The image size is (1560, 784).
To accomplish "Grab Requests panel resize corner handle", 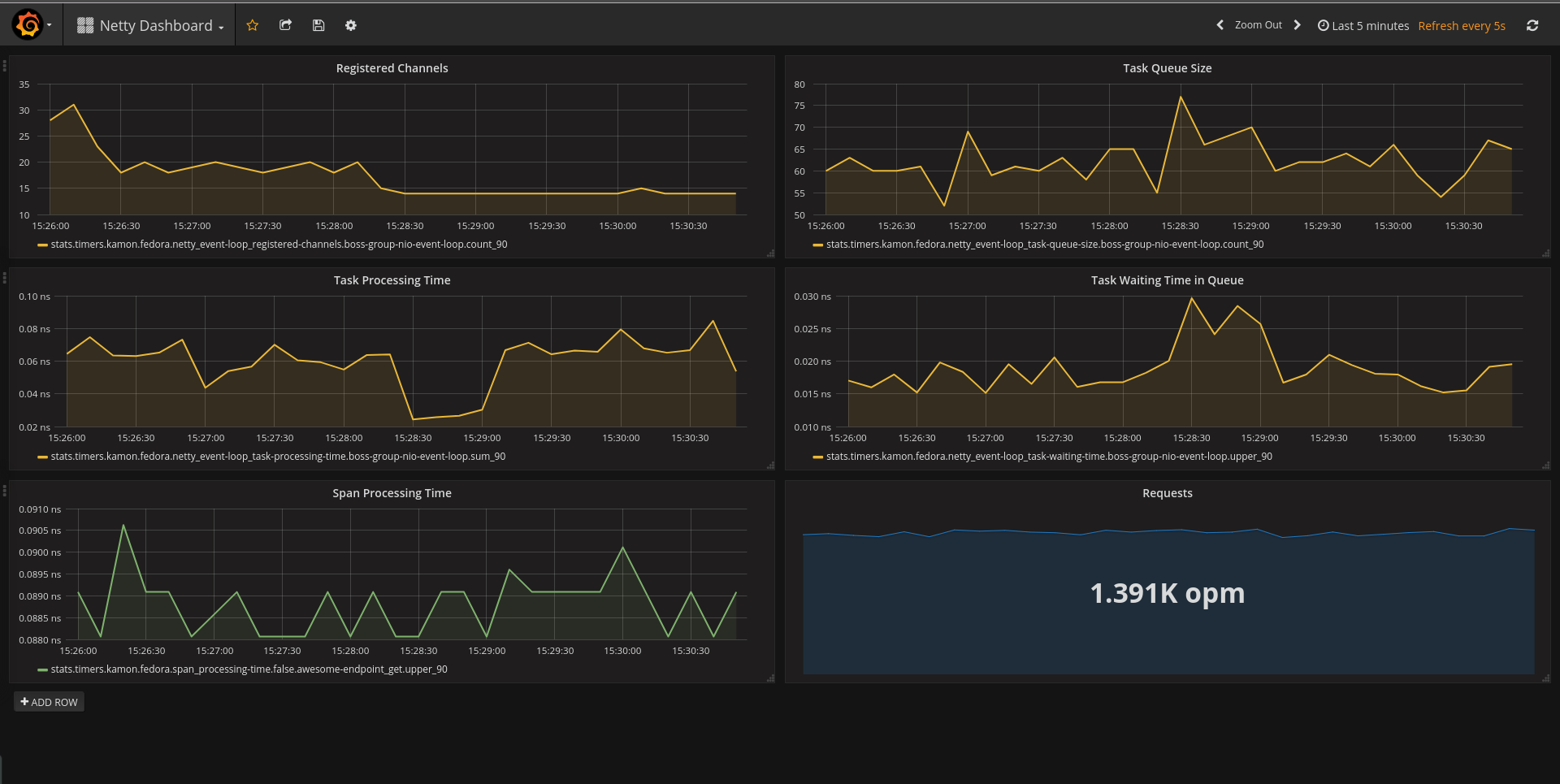I will coord(1546,678).
